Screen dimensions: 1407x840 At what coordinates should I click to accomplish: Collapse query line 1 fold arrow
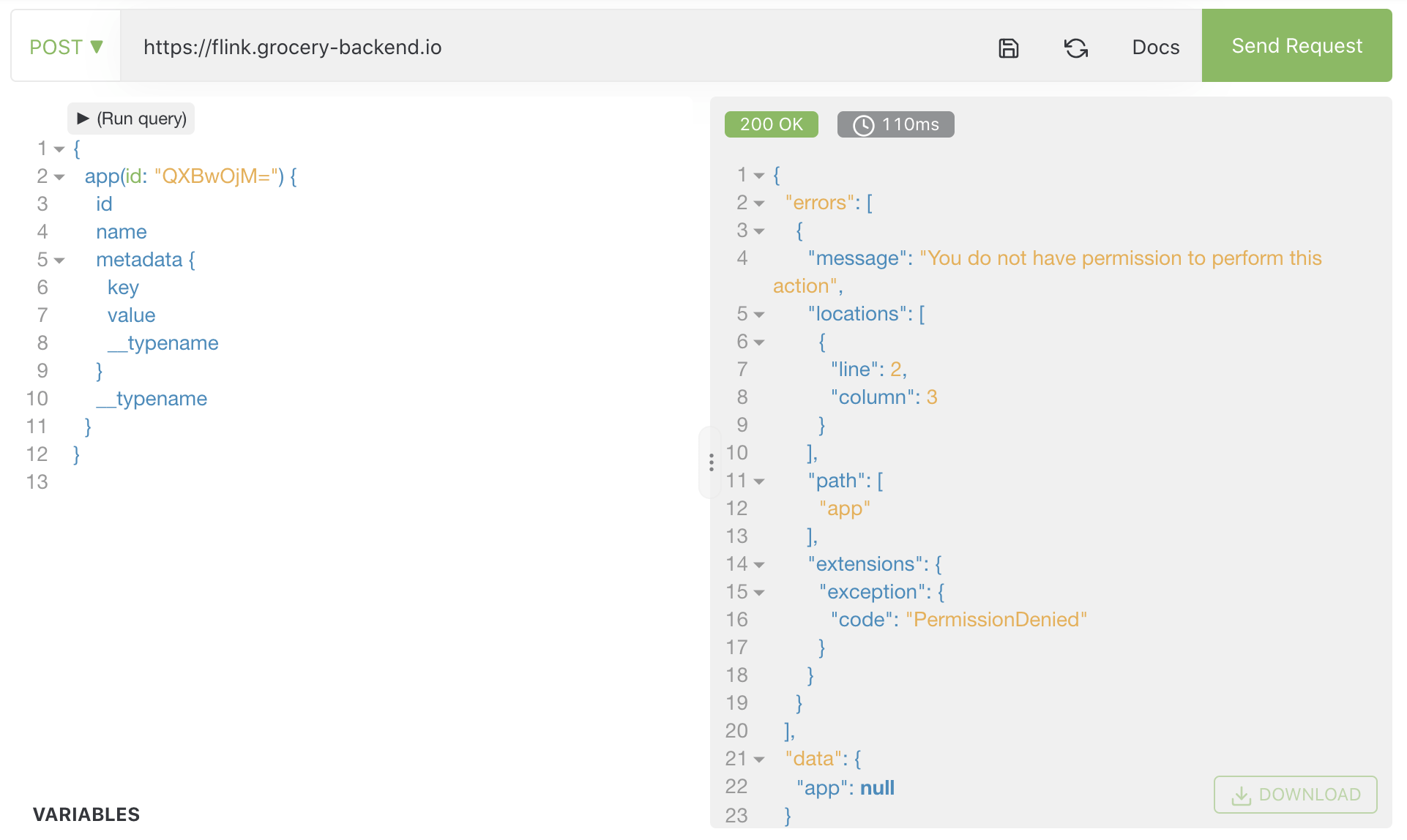point(59,149)
